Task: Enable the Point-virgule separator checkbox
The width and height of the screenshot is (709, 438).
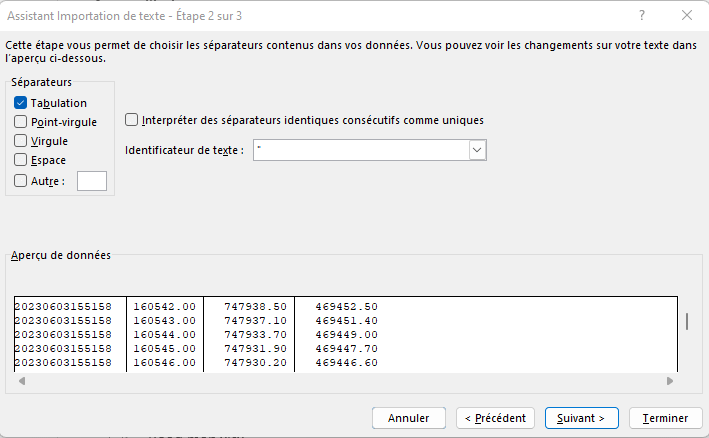Action: pyautogui.click(x=21, y=122)
